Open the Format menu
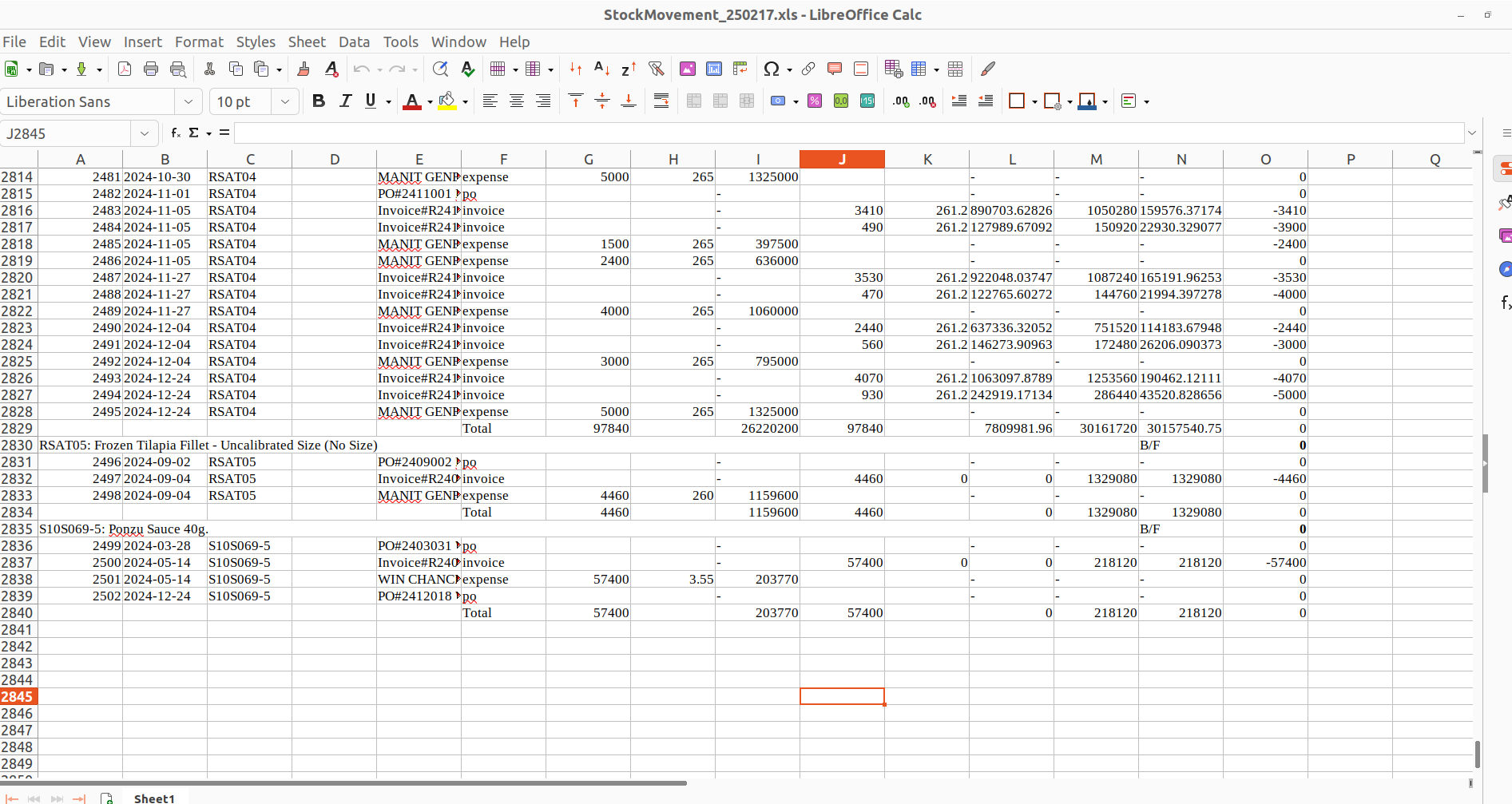This screenshot has width=1512, height=804. pos(199,42)
